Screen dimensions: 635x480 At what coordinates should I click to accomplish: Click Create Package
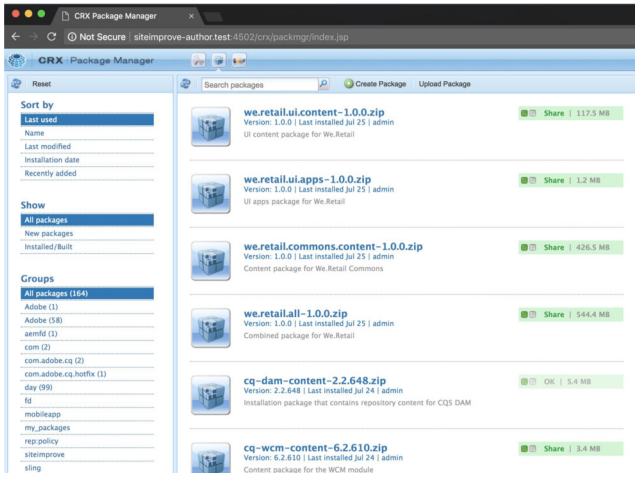(375, 84)
